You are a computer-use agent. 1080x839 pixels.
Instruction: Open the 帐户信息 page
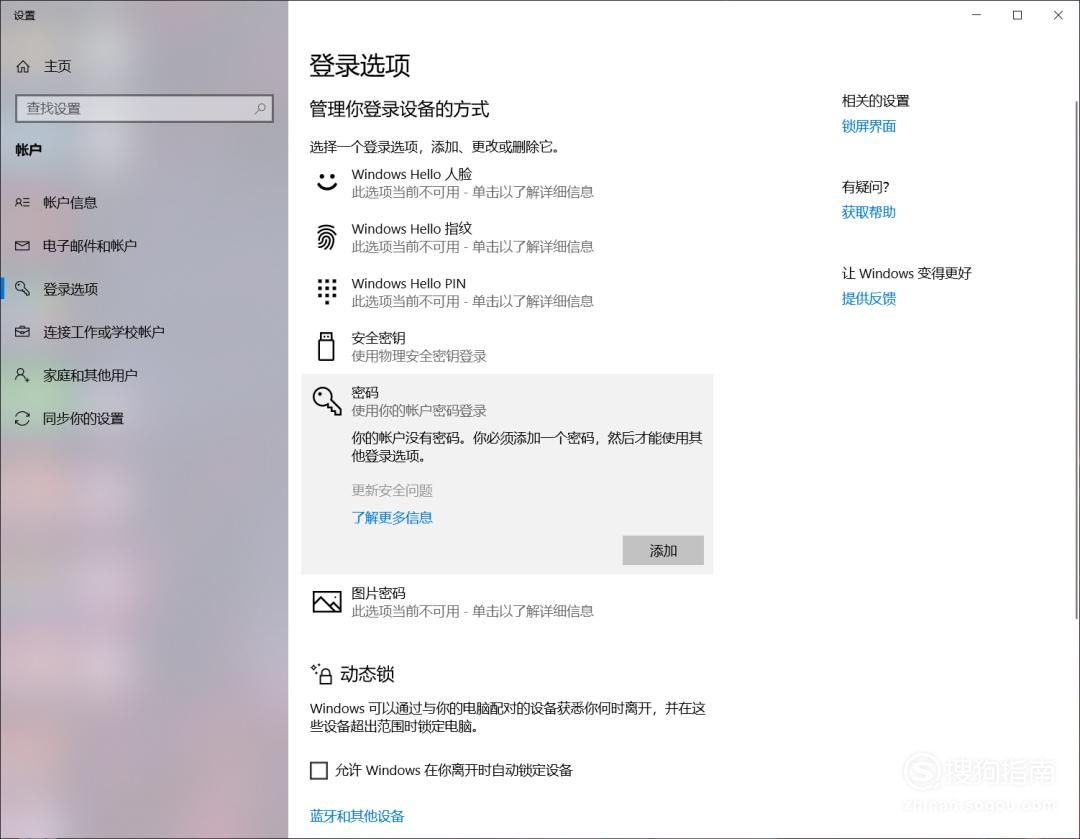(70, 203)
